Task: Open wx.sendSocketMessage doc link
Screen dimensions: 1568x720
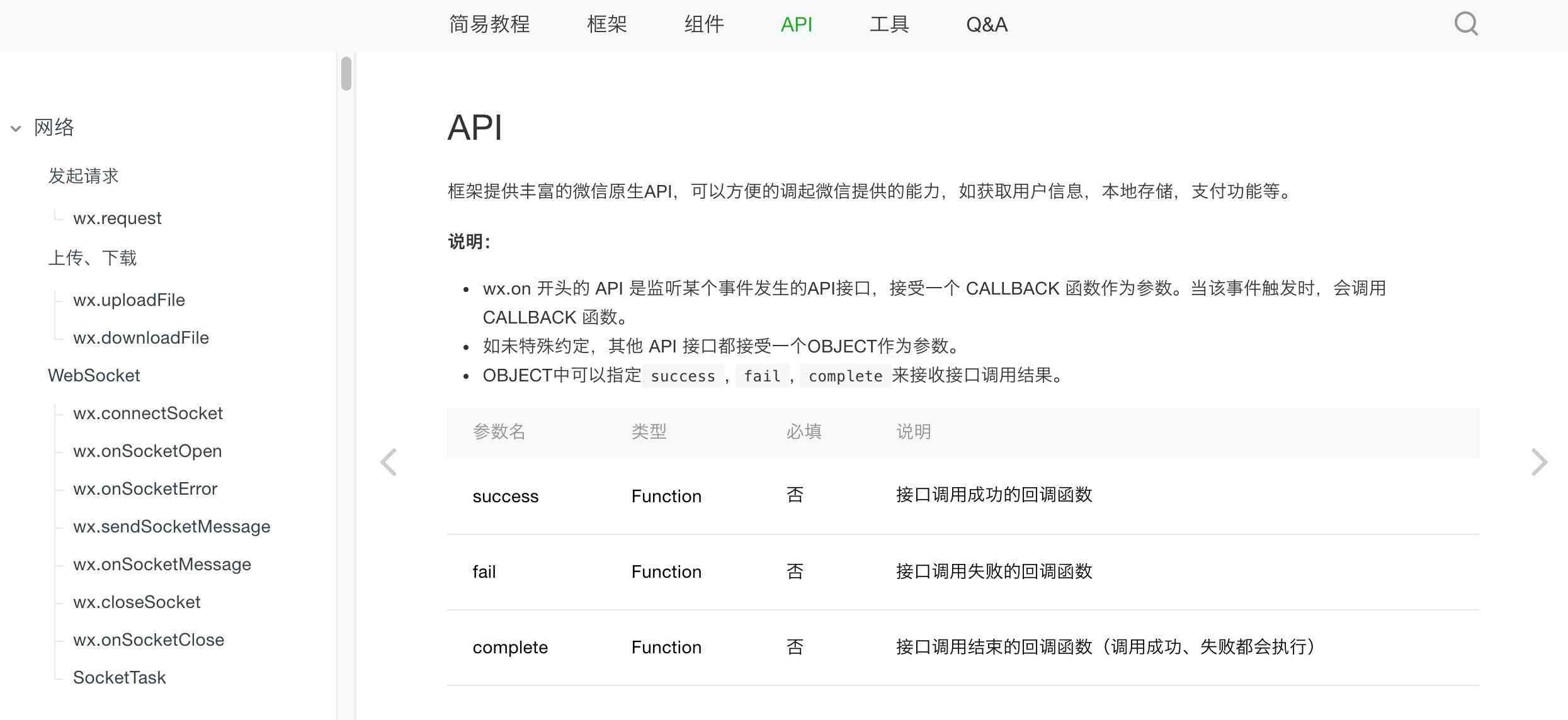Action: coord(172,526)
